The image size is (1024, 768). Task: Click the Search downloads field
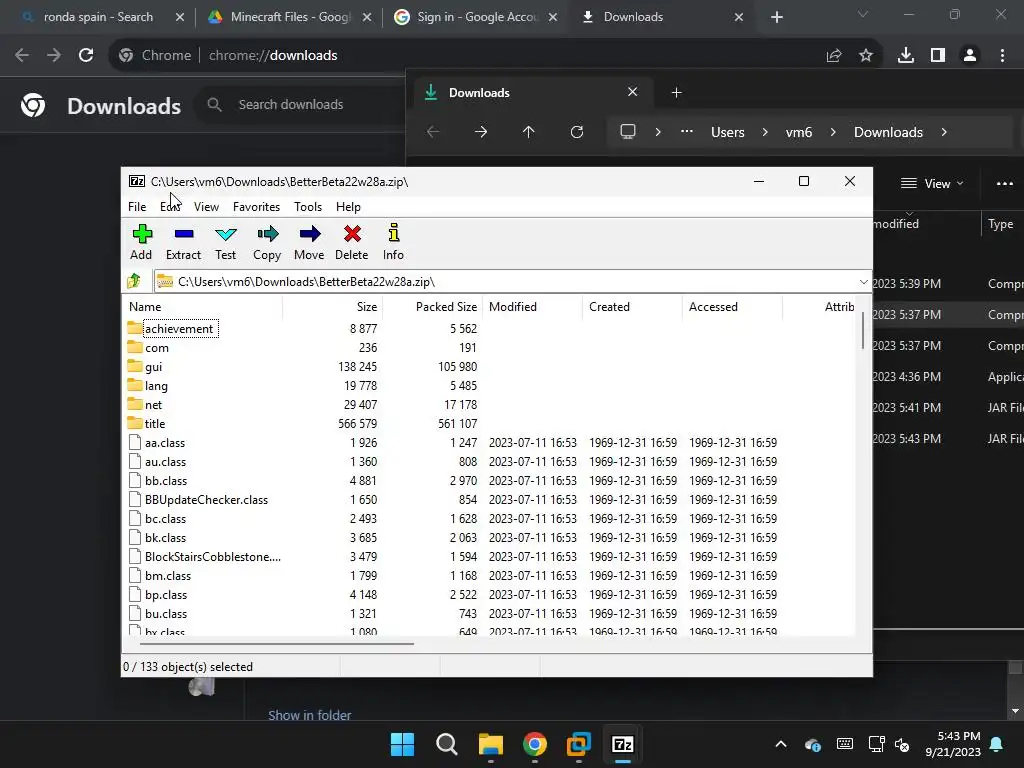pos(300,104)
